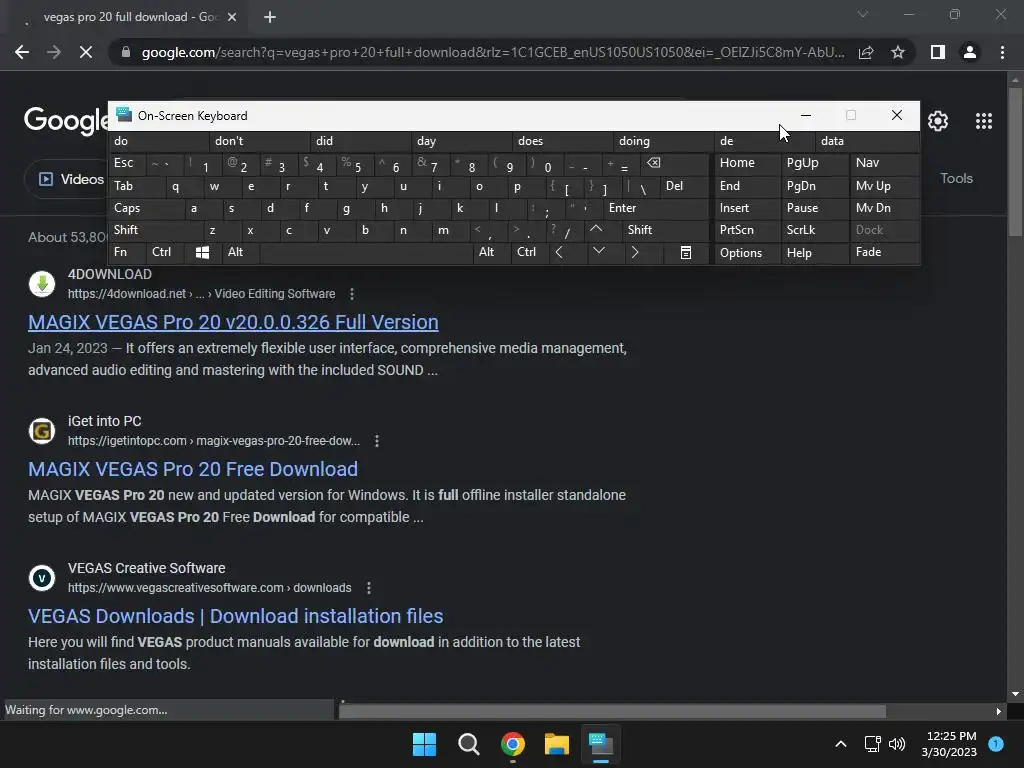This screenshot has height=768, width=1024.
Task: Click the Esc key on On-Screen Keyboard
Action: (x=128, y=163)
